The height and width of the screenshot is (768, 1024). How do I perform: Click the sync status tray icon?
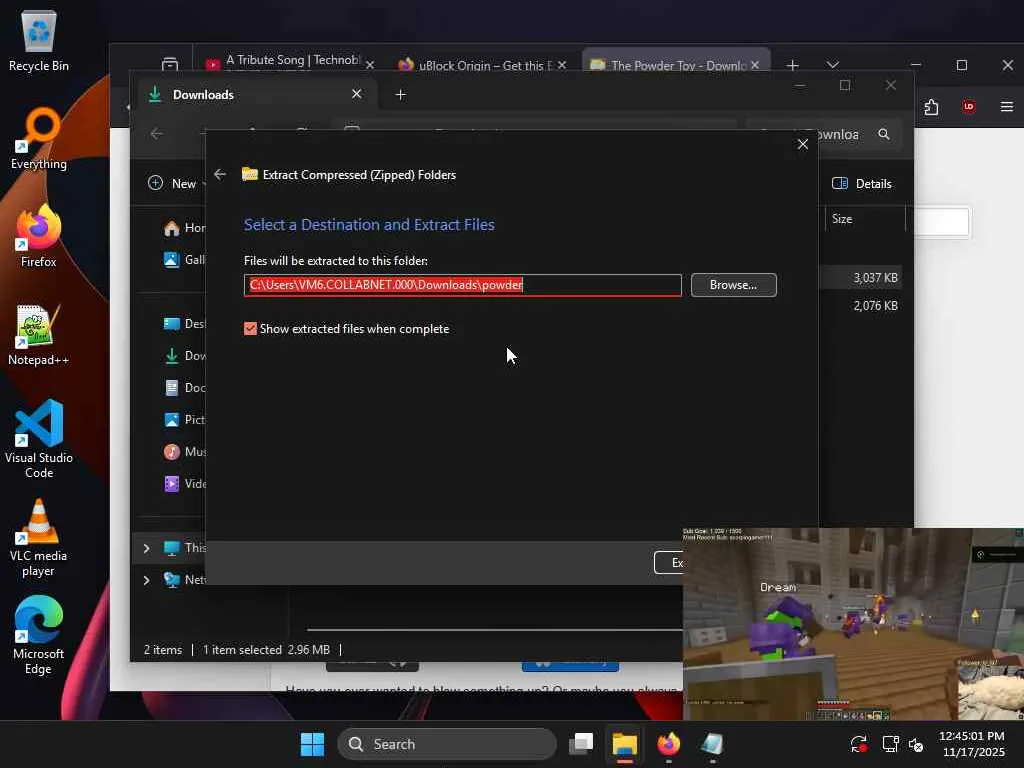tap(858, 744)
